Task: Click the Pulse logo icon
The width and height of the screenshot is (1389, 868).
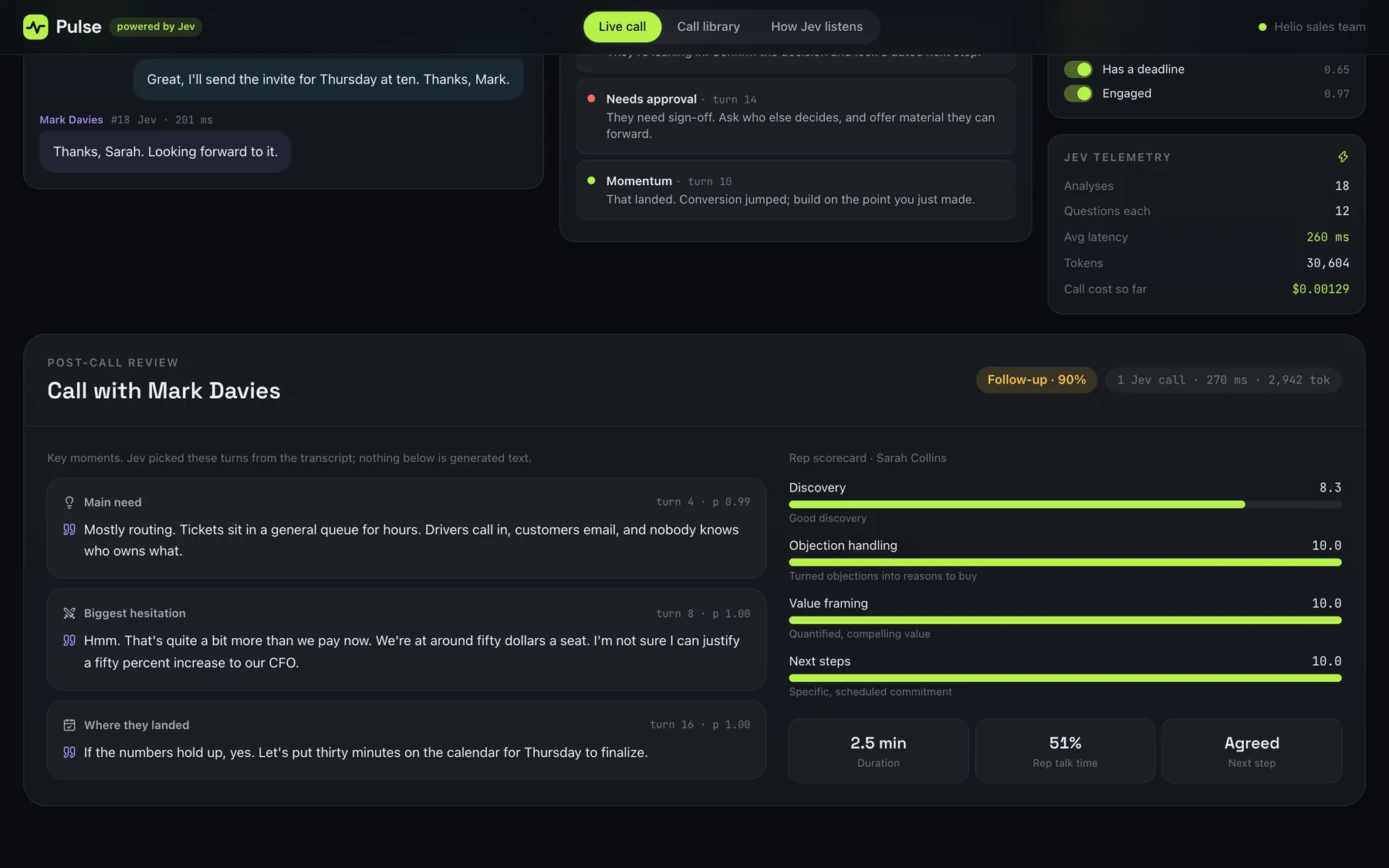Action: pyautogui.click(x=35, y=27)
